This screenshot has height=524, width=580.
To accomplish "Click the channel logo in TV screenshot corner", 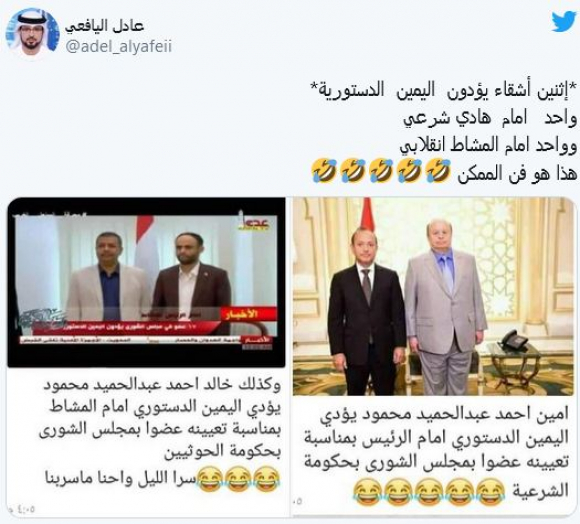I will tap(254, 223).
